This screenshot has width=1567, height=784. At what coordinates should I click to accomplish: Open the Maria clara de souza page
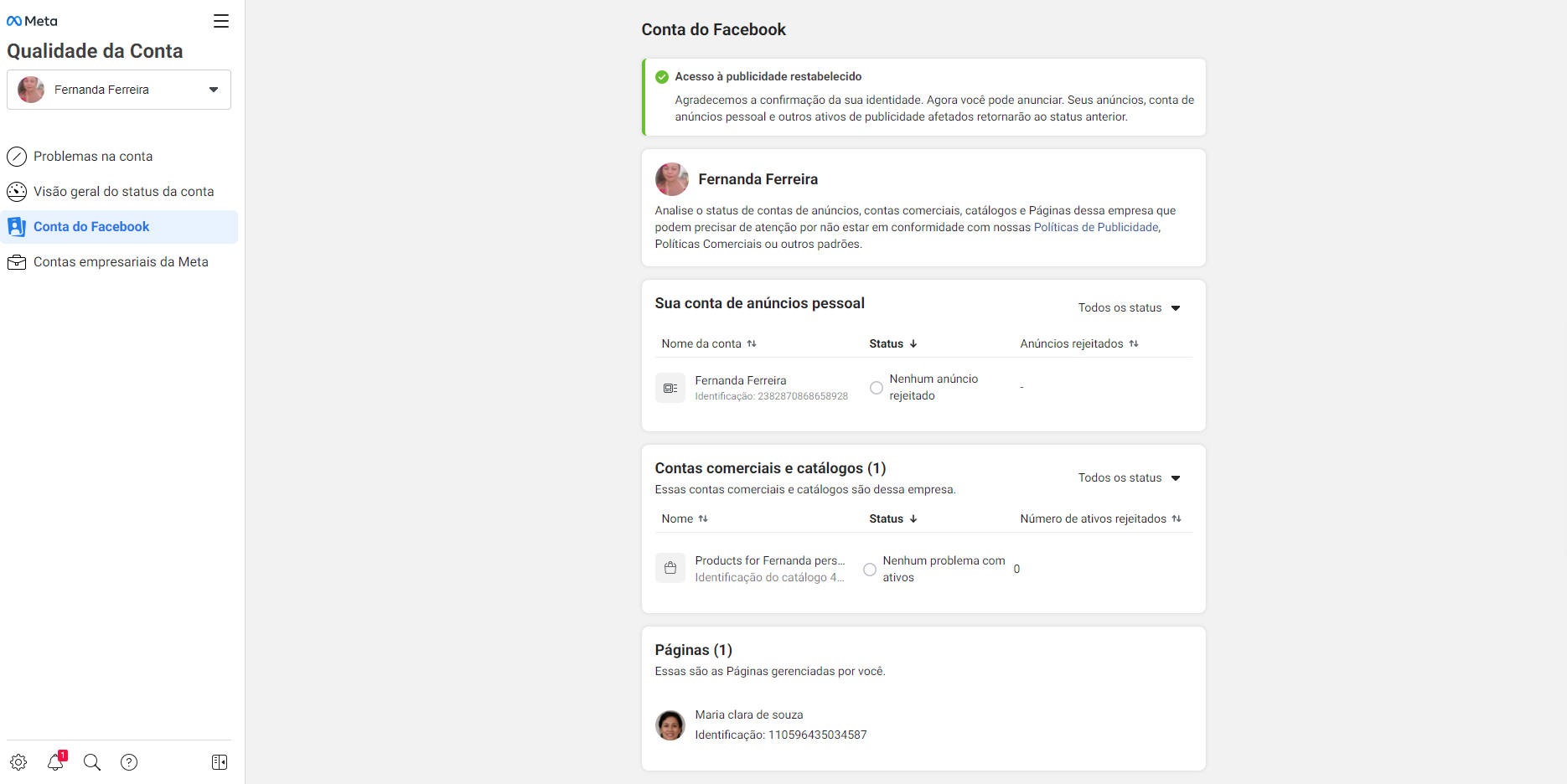(749, 714)
